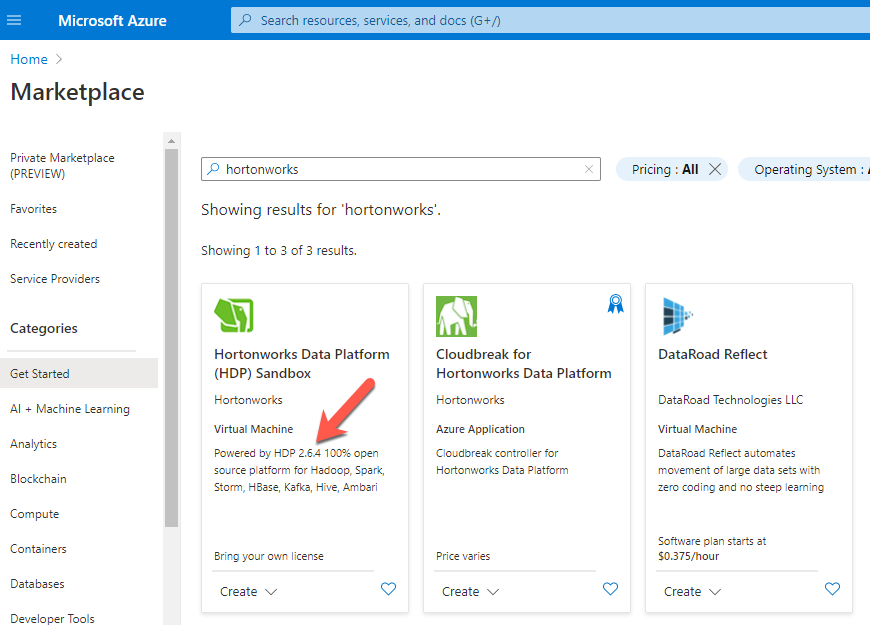This screenshot has width=870, height=625.
Task: Click the Microsoft Azure home logo
Action: [x=112, y=20]
